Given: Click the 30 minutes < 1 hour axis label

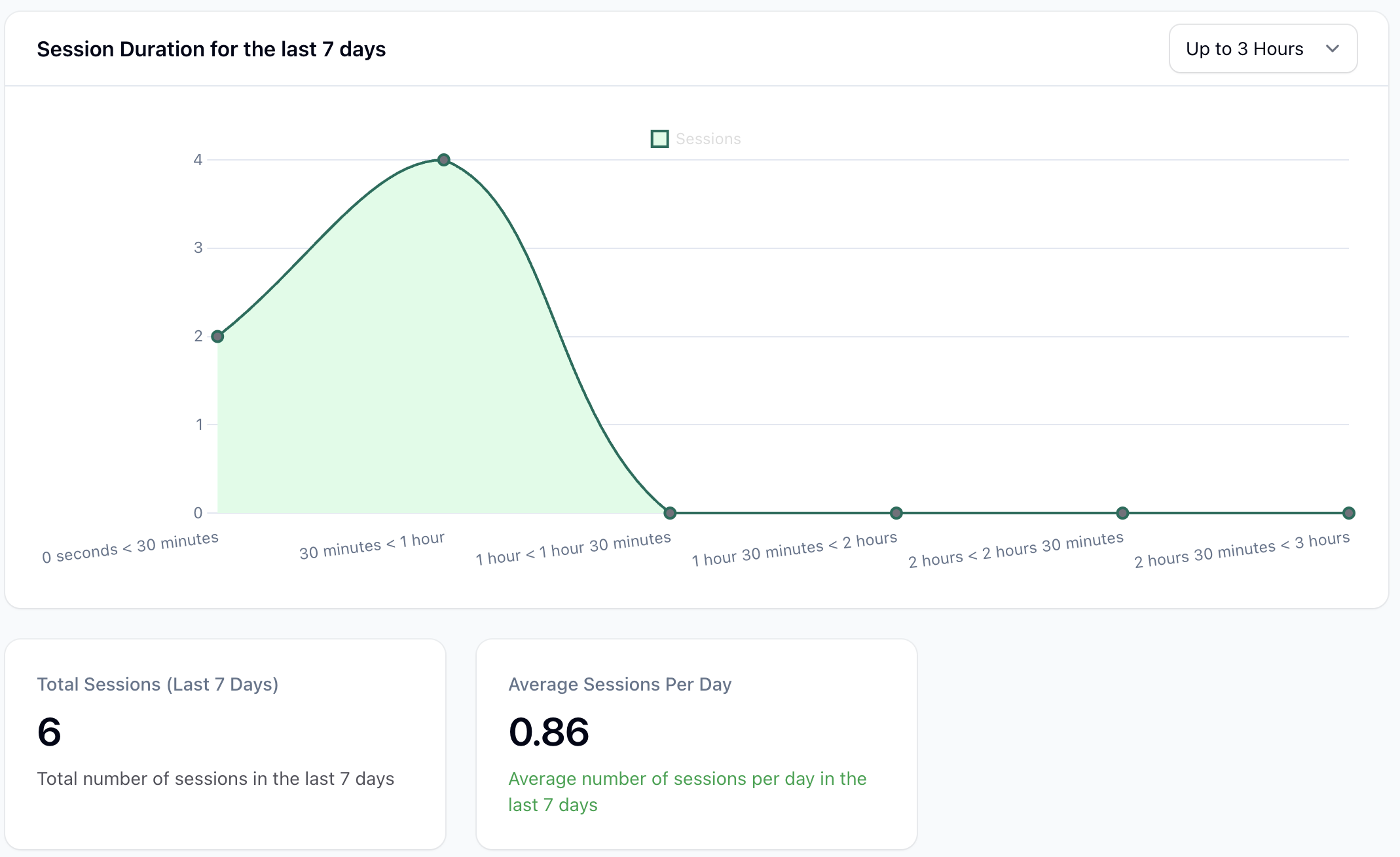Looking at the screenshot, I should 372,546.
